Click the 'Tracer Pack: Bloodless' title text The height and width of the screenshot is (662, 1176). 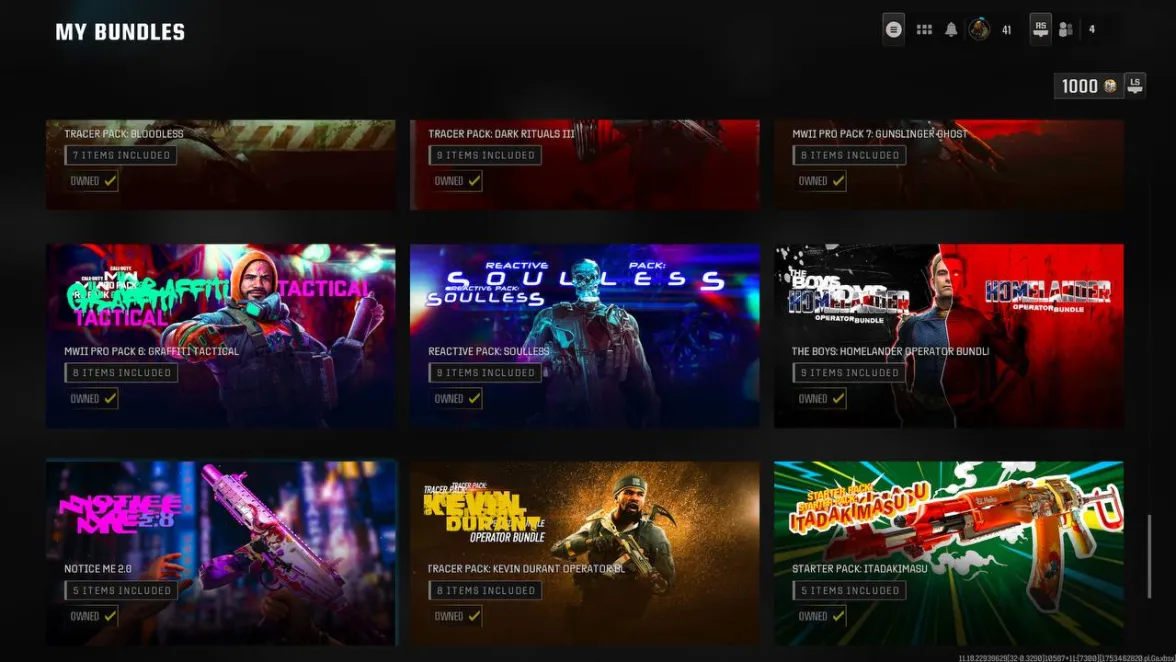pos(124,133)
